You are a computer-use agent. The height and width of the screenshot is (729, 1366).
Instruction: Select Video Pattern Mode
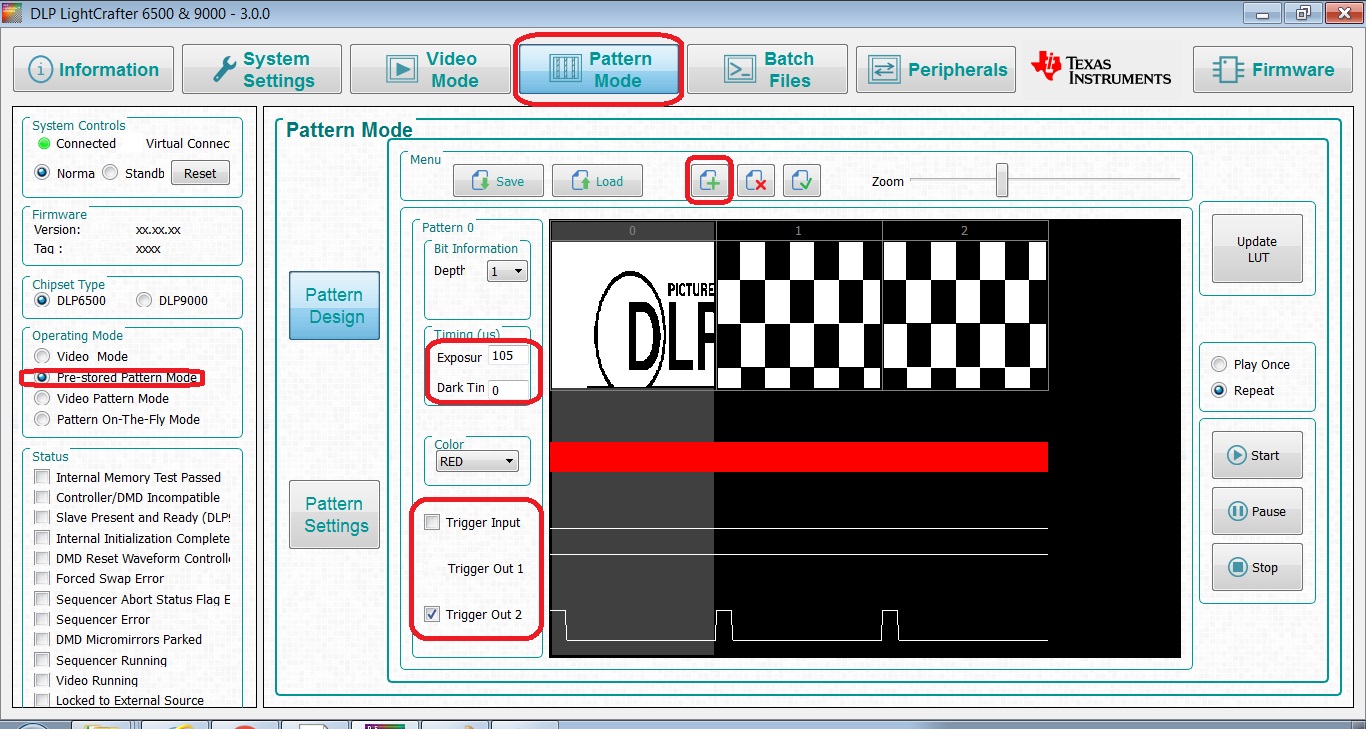[x=41, y=398]
